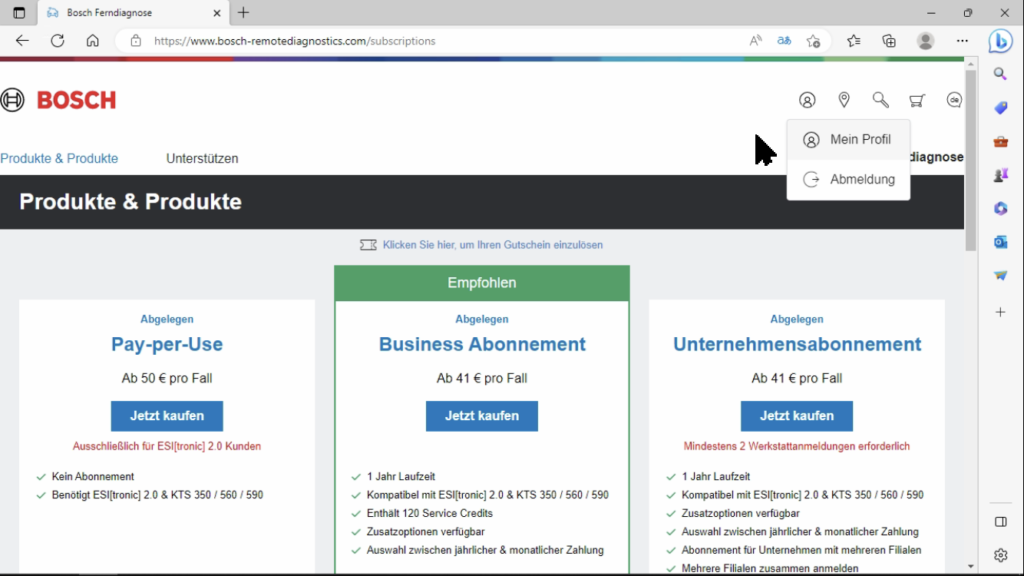This screenshot has height=576, width=1024.
Task: Close the Bosch Ferndiagnose tab
Action: coord(217,13)
